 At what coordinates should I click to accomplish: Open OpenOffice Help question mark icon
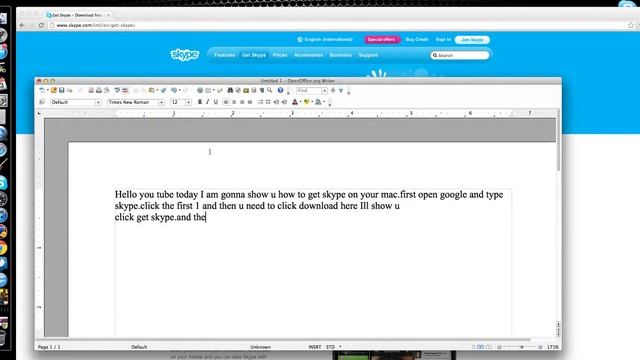tap(280, 90)
